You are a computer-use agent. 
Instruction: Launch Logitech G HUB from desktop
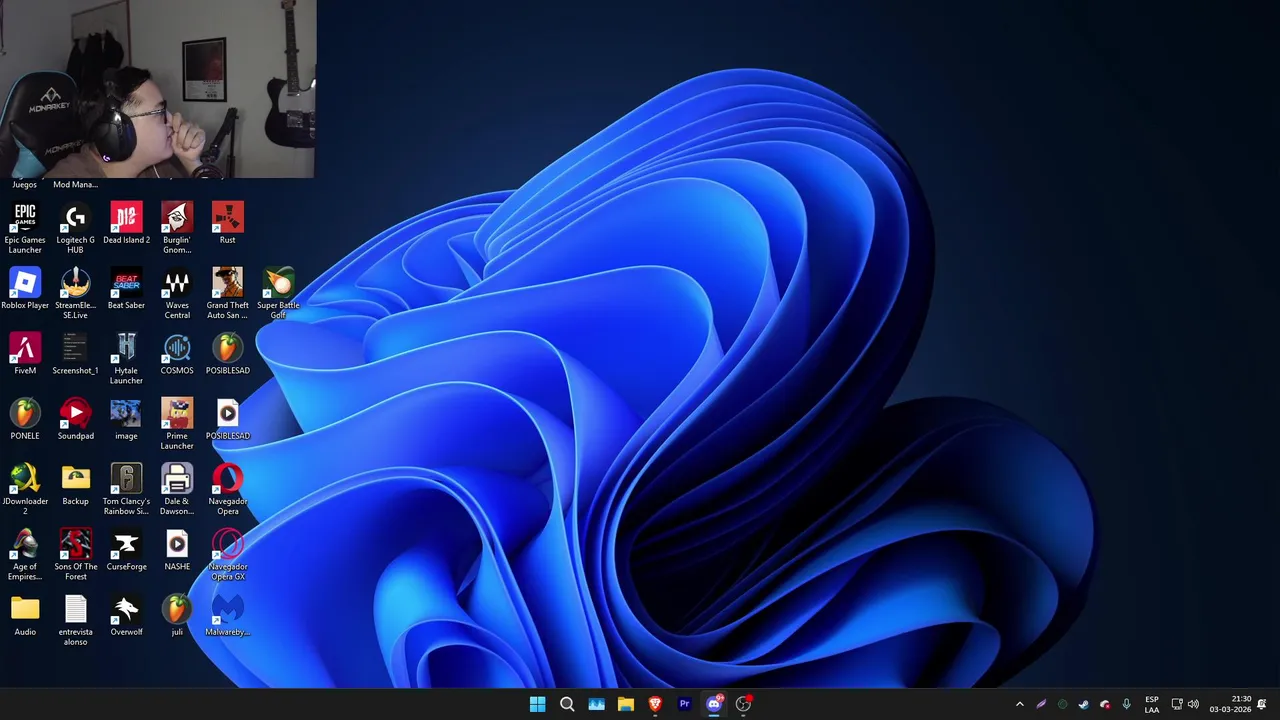75,228
